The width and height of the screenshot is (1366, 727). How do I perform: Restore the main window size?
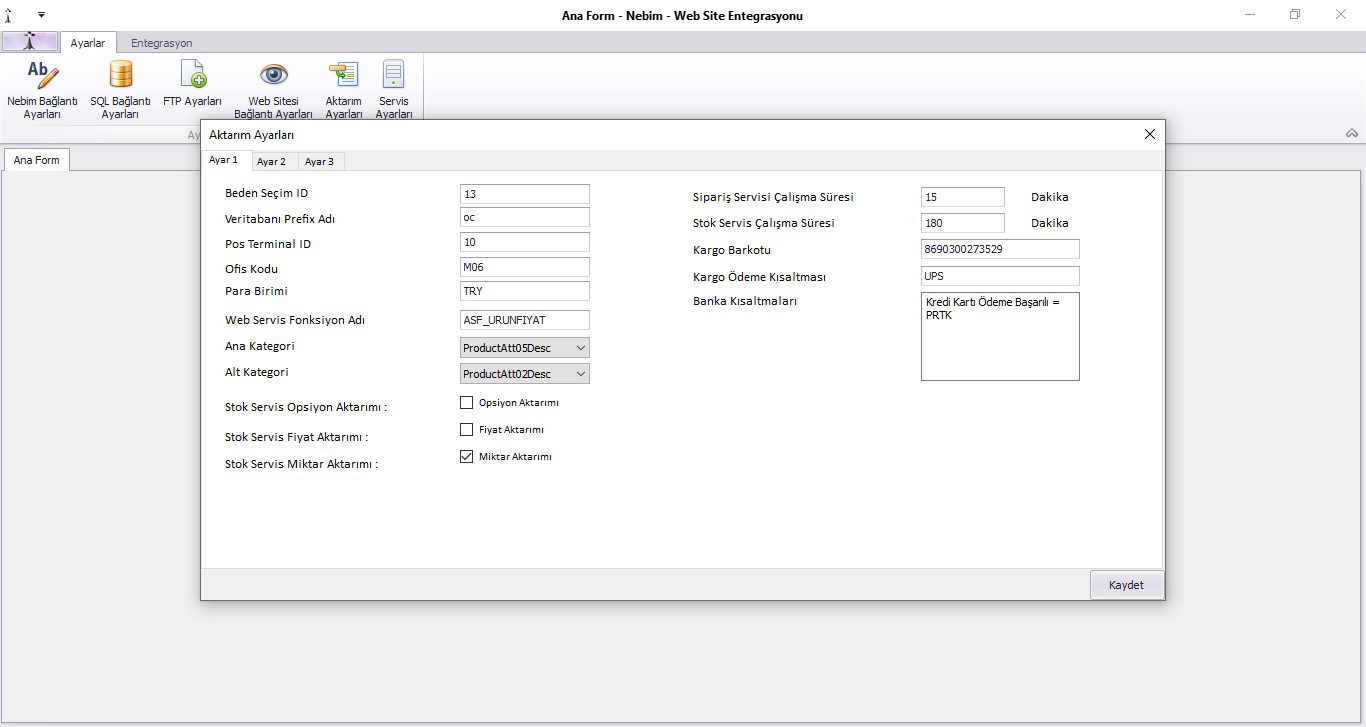[1295, 15]
